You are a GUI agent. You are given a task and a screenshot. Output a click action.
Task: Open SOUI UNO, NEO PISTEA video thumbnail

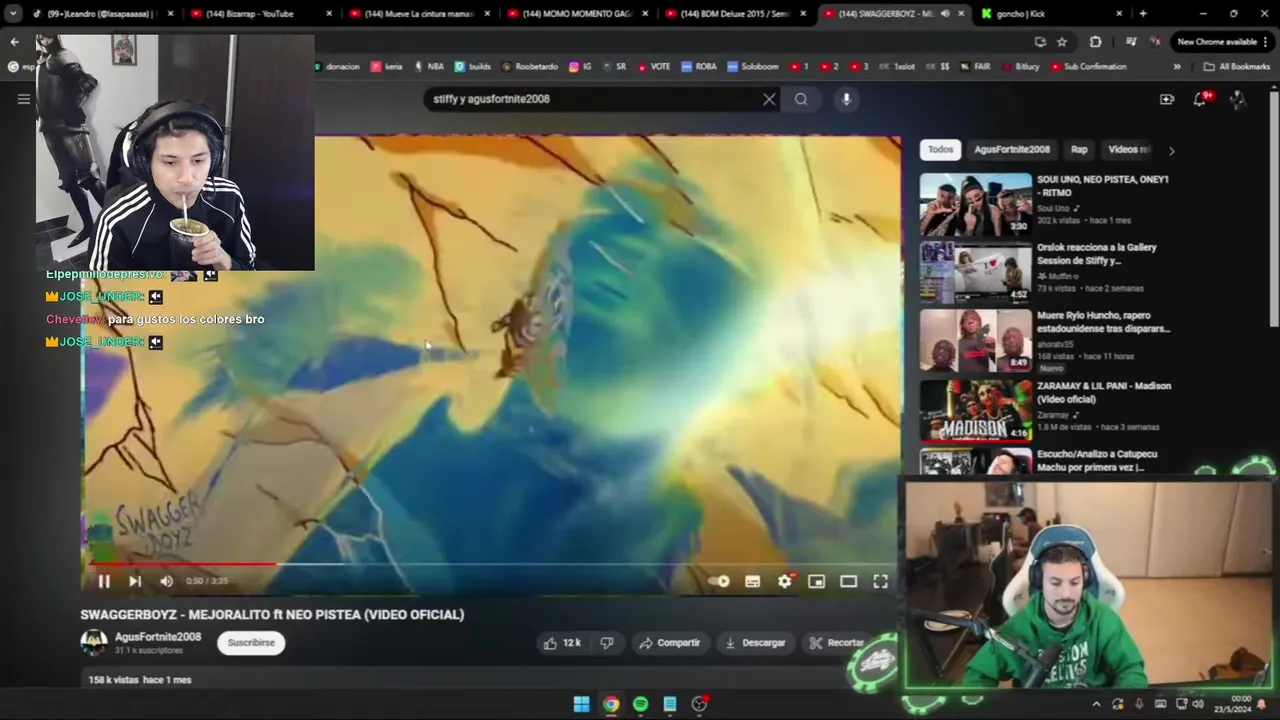coord(976,204)
